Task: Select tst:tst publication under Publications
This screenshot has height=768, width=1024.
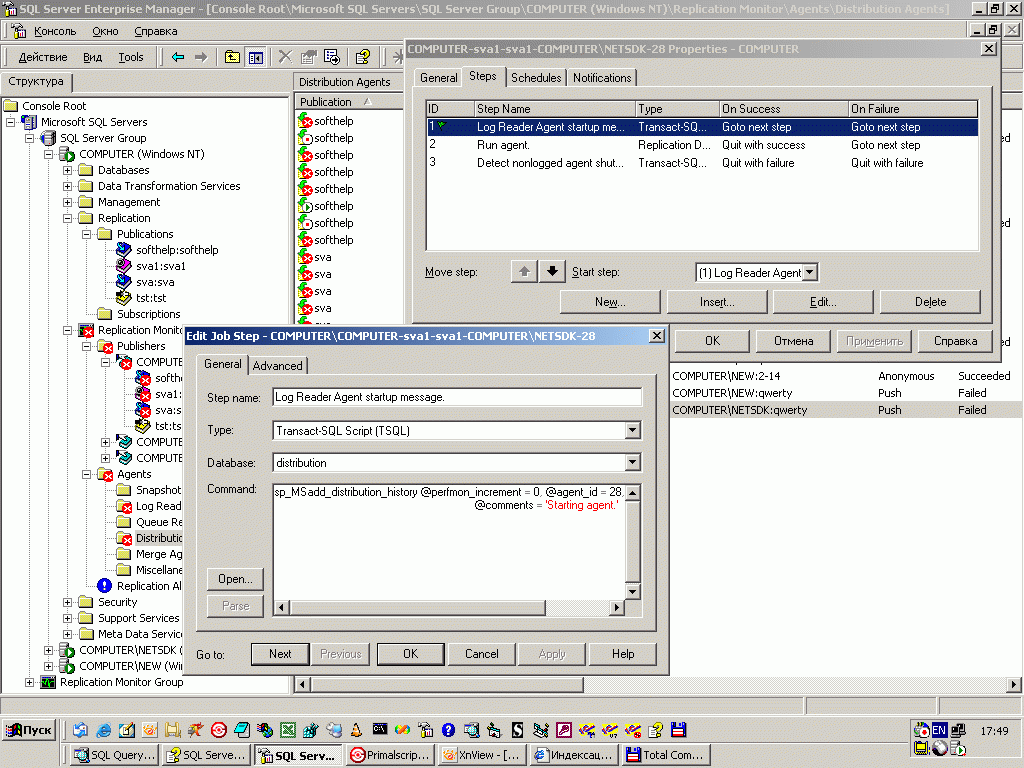Action: click(151, 298)
